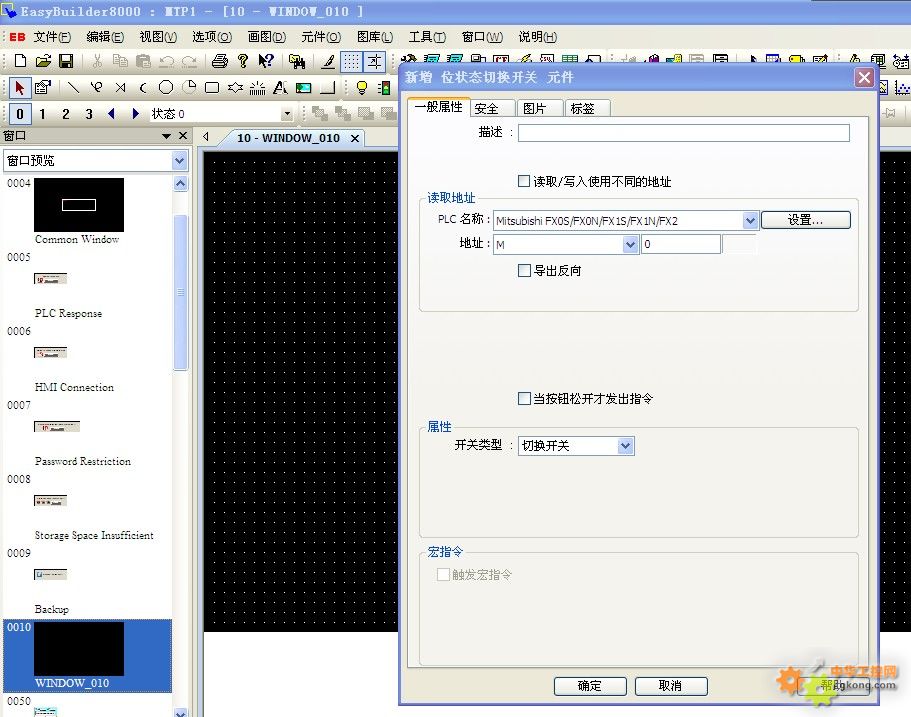Screen dimensions: 911x717
Task: Toggle the grid display toolbar icon
Action: (x=351, y=62)
